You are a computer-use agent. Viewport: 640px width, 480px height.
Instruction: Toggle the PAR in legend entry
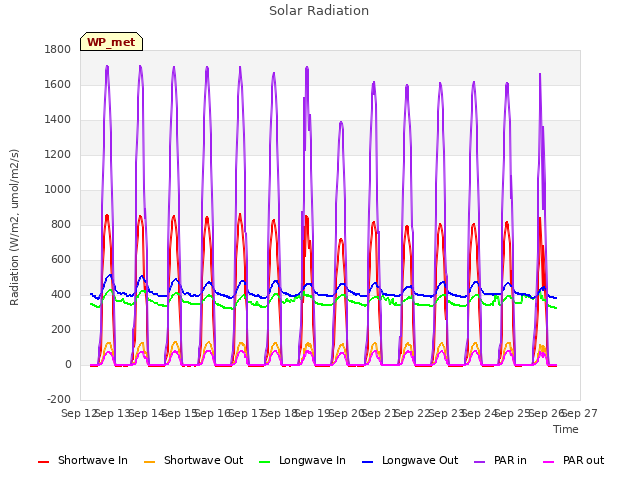click(x=500, y=460)
